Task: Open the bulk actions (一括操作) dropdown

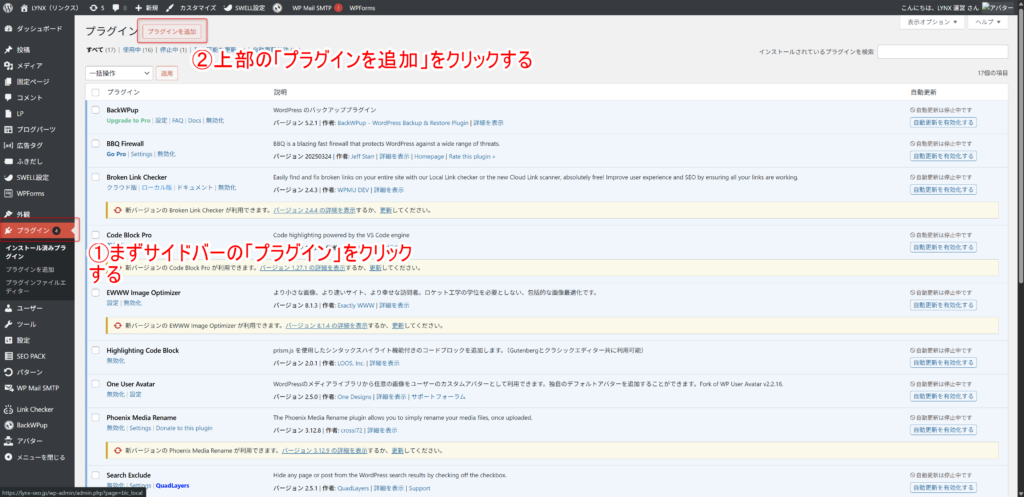Action: [x=119, y=73]
